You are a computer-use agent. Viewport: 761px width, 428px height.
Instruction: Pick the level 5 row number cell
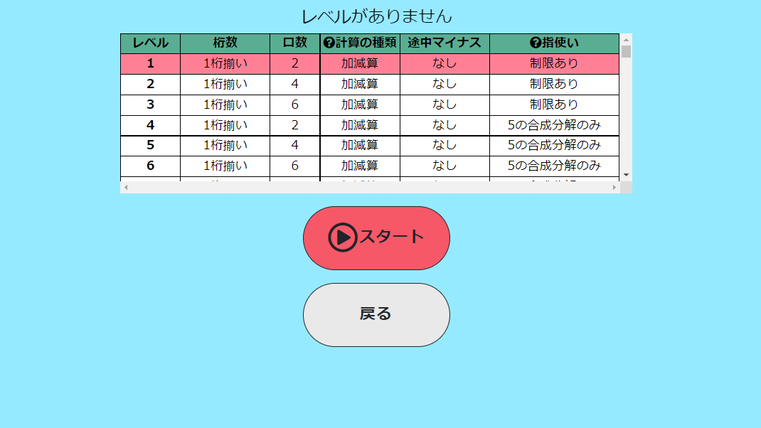pos(150,145)
